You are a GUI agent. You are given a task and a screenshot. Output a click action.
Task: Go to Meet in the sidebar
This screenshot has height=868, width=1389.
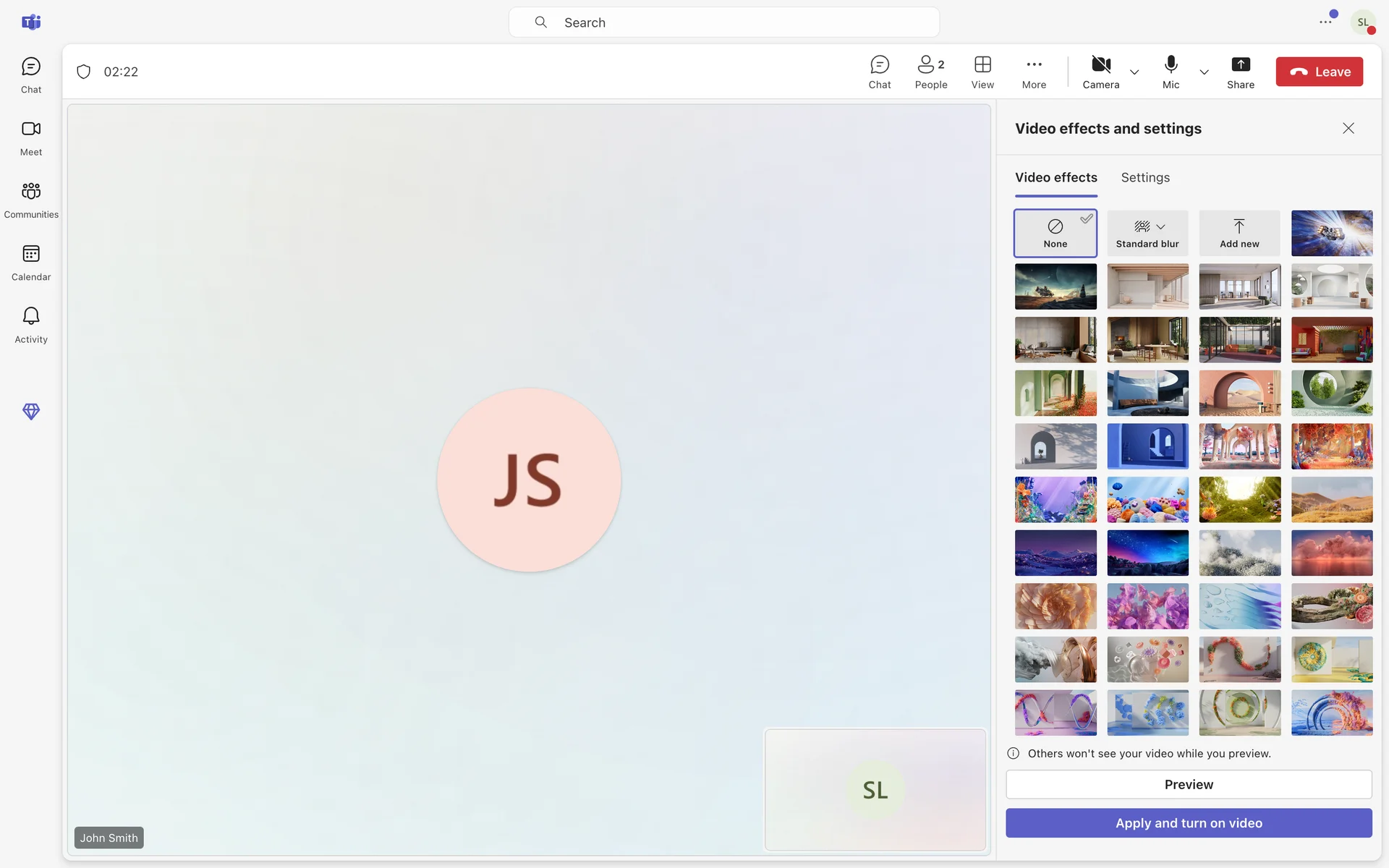(31, 137)
